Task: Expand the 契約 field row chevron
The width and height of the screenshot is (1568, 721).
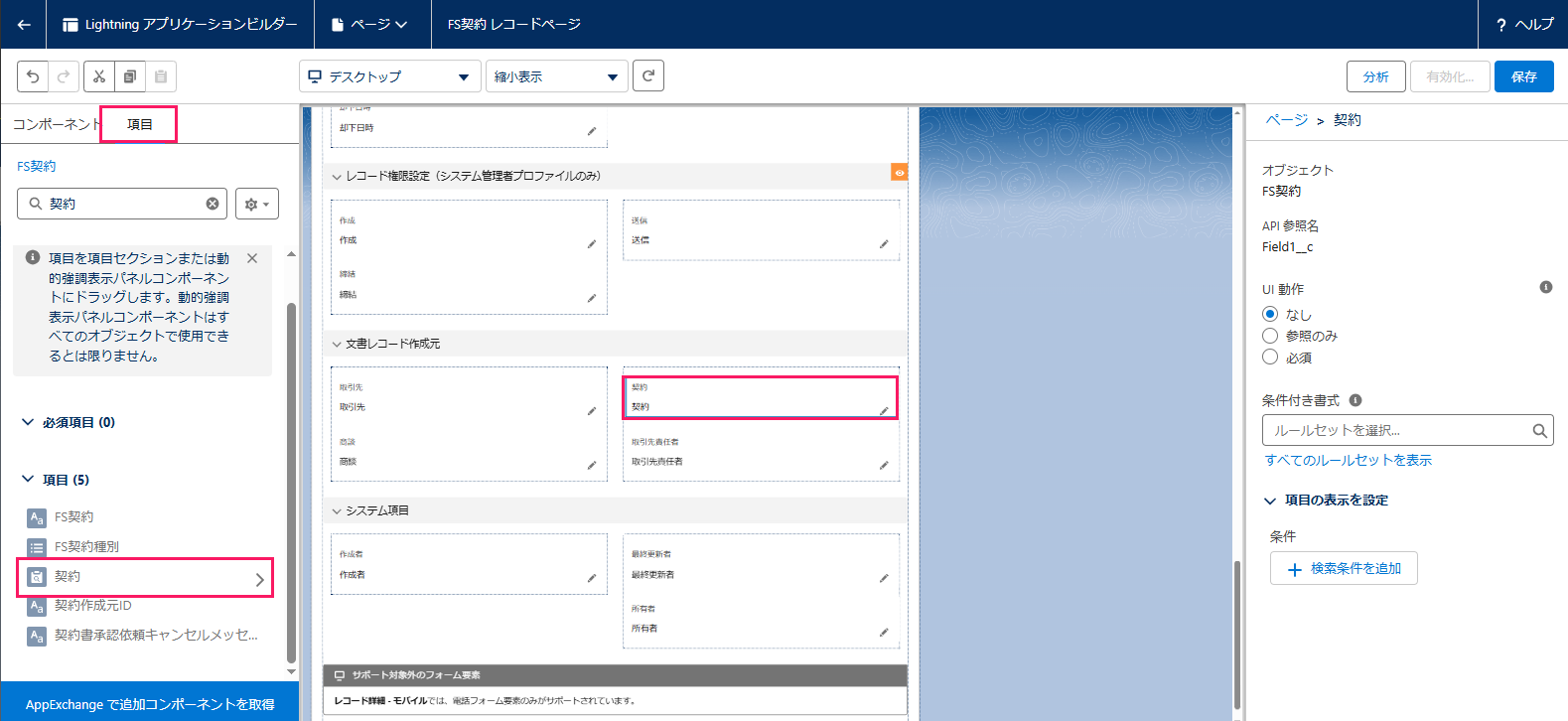Action: tap(260, 579)
